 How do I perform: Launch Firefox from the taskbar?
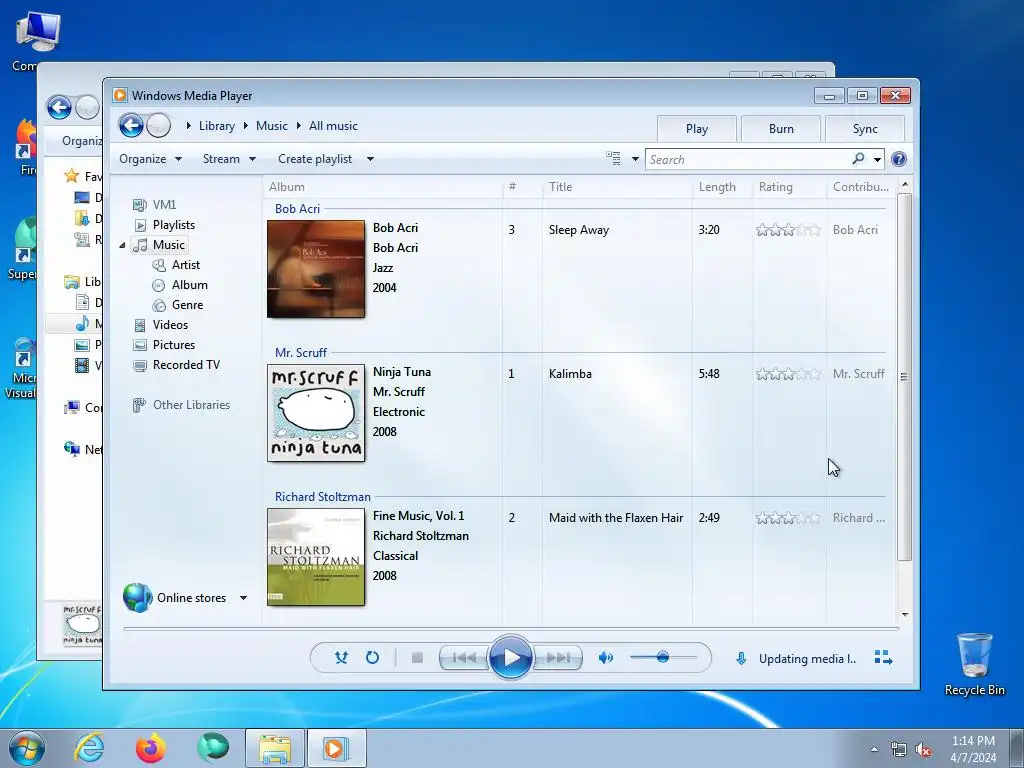151,748
